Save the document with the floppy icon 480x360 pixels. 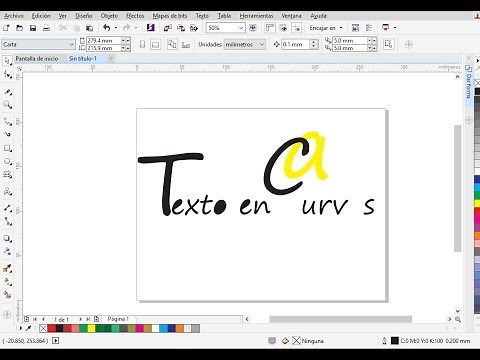click(33, 28)
